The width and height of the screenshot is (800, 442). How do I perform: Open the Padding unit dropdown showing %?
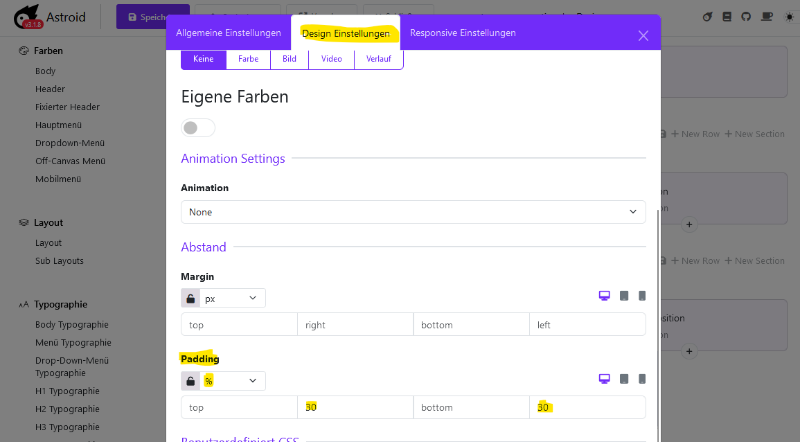(232, 381)
